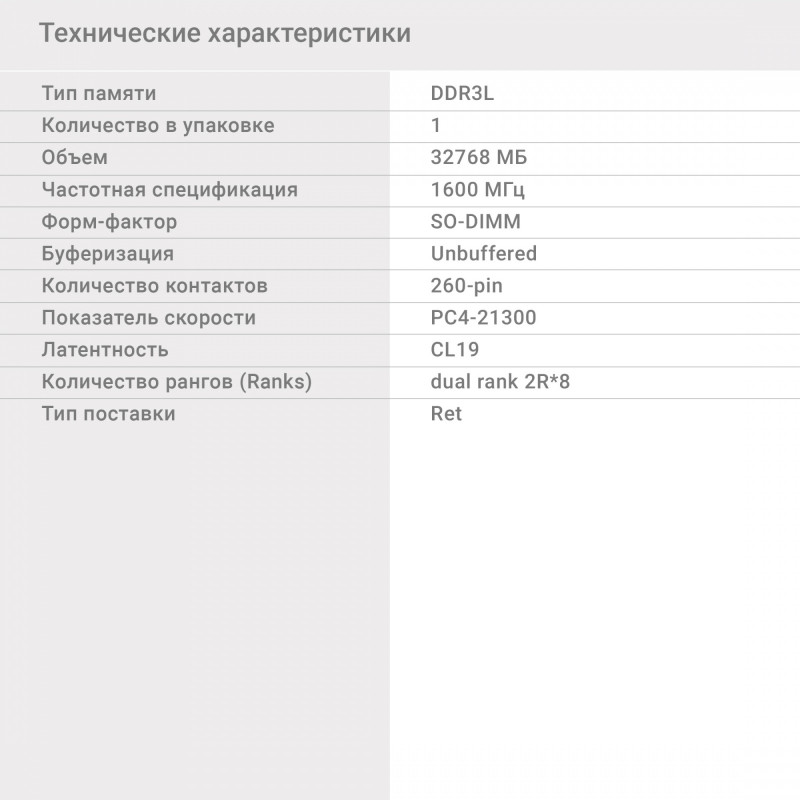Click the "Латентность" label
Screen dimensions: 800x800
[105, 350]
